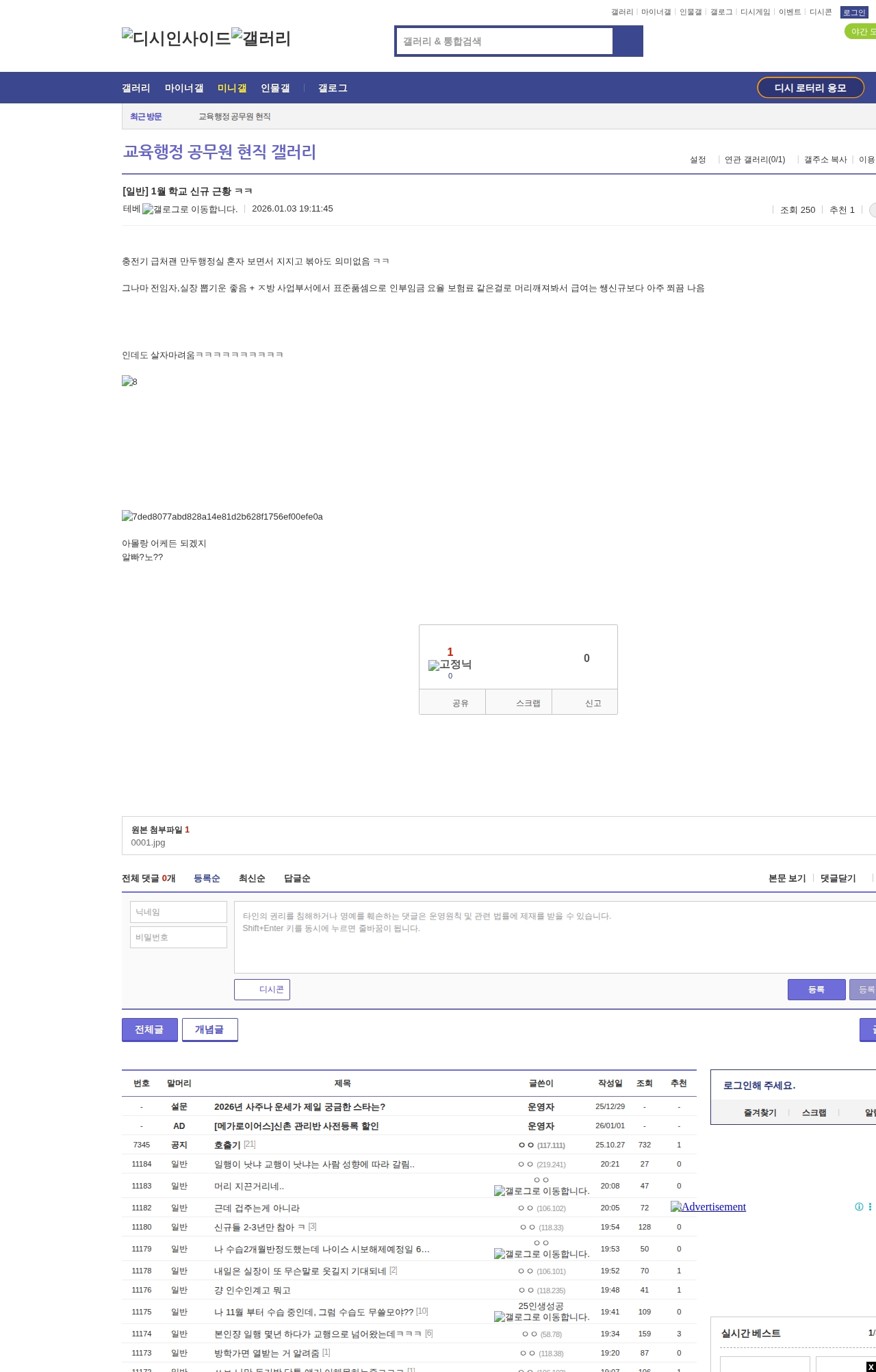Click the 로그인 button at the top
The height and width of the screenshot is (1372, 876).
click(854, 12)
